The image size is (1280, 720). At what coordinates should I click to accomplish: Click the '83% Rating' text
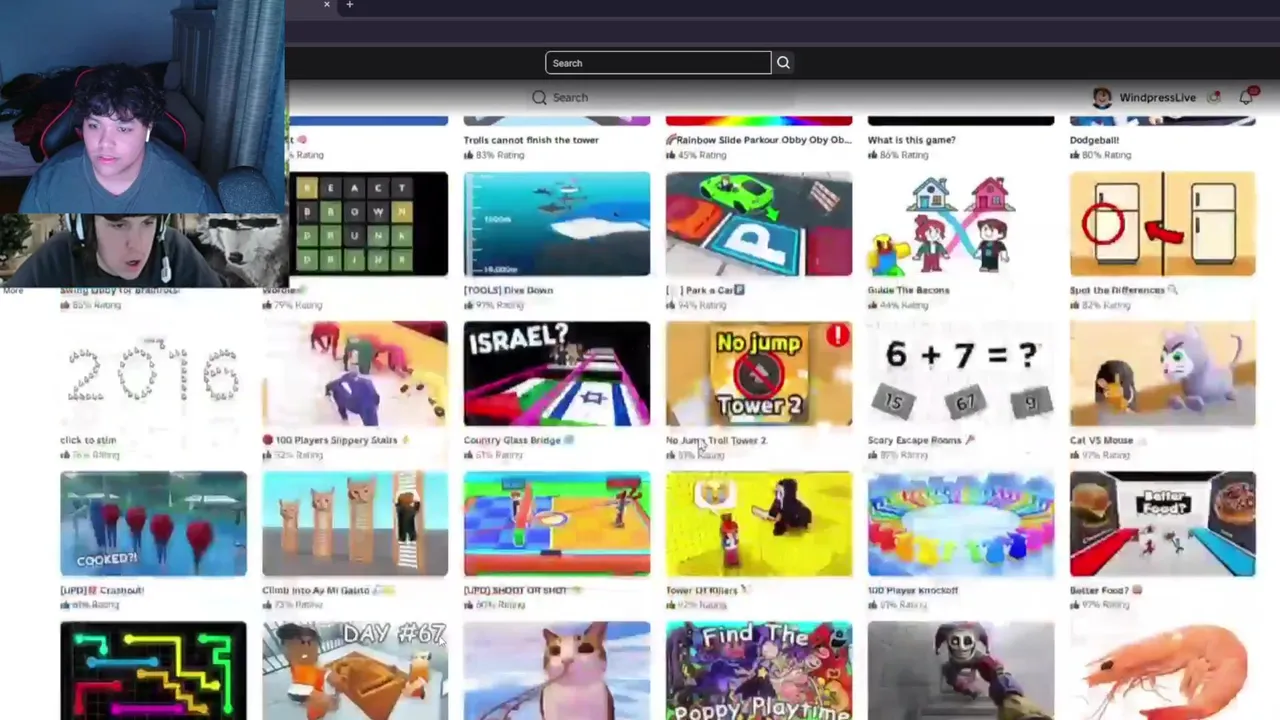[500, 155]
